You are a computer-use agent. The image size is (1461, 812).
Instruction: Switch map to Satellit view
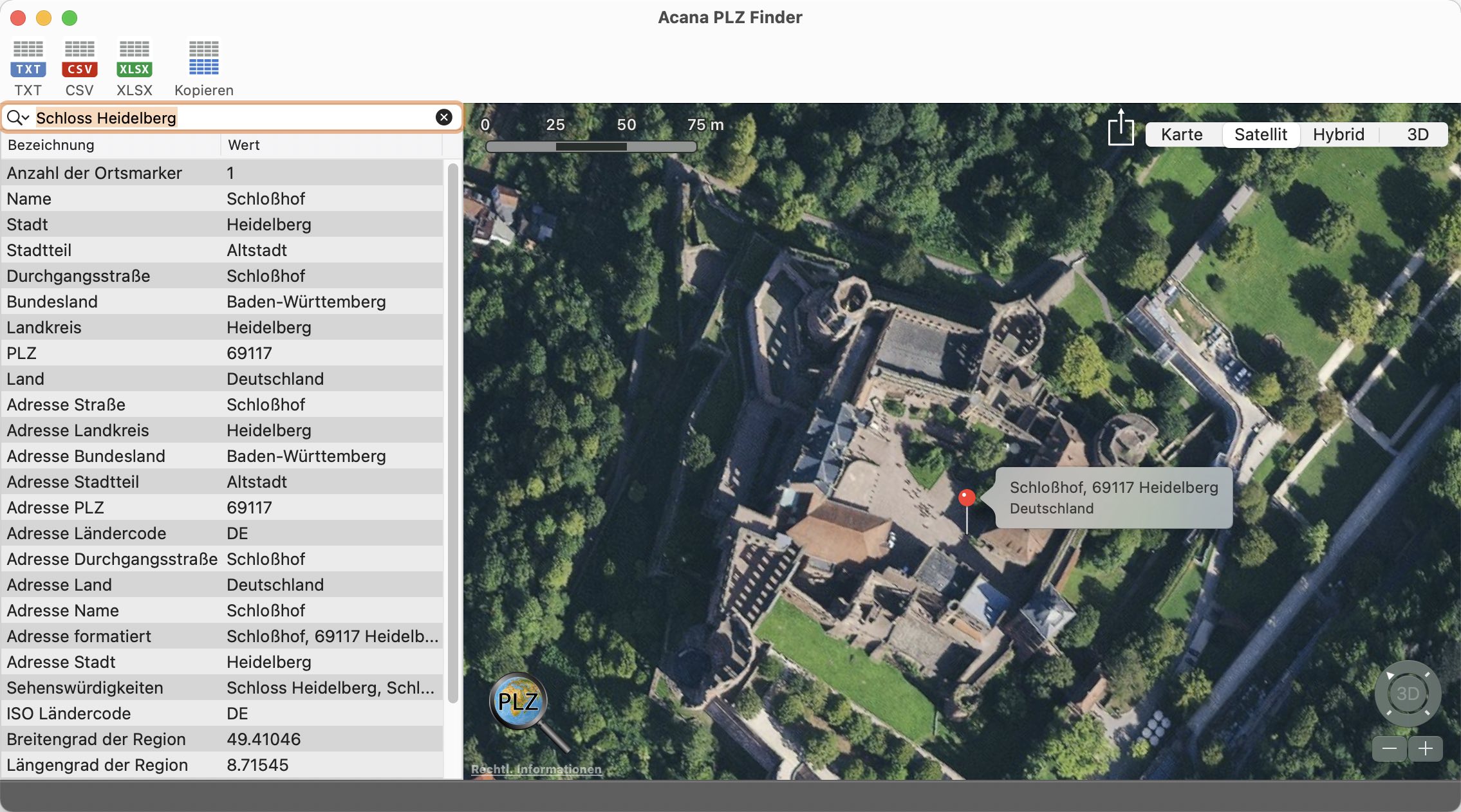[1260, 134]
